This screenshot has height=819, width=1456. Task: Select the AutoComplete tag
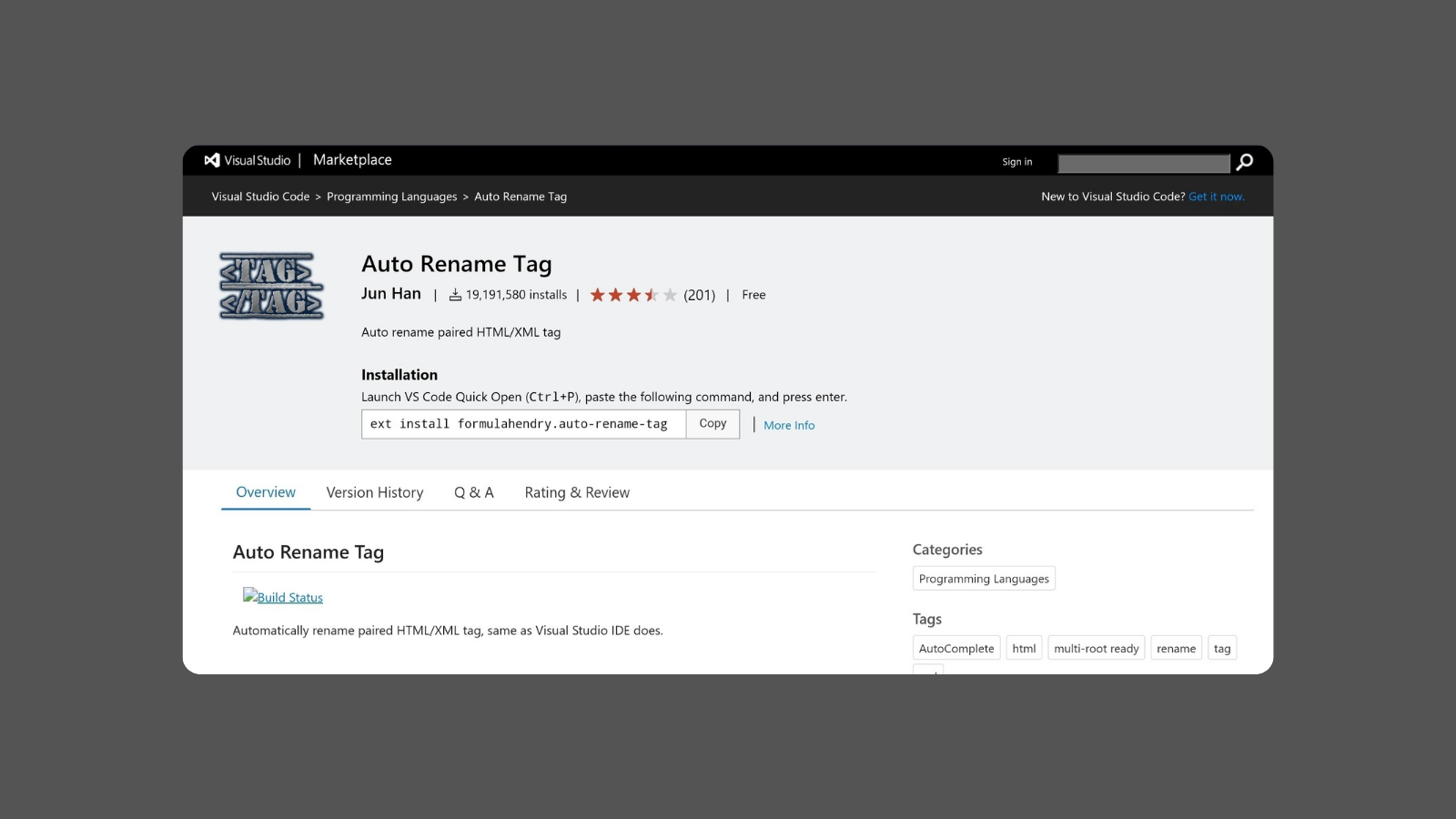pyautogui.click(x=956, y=648)
